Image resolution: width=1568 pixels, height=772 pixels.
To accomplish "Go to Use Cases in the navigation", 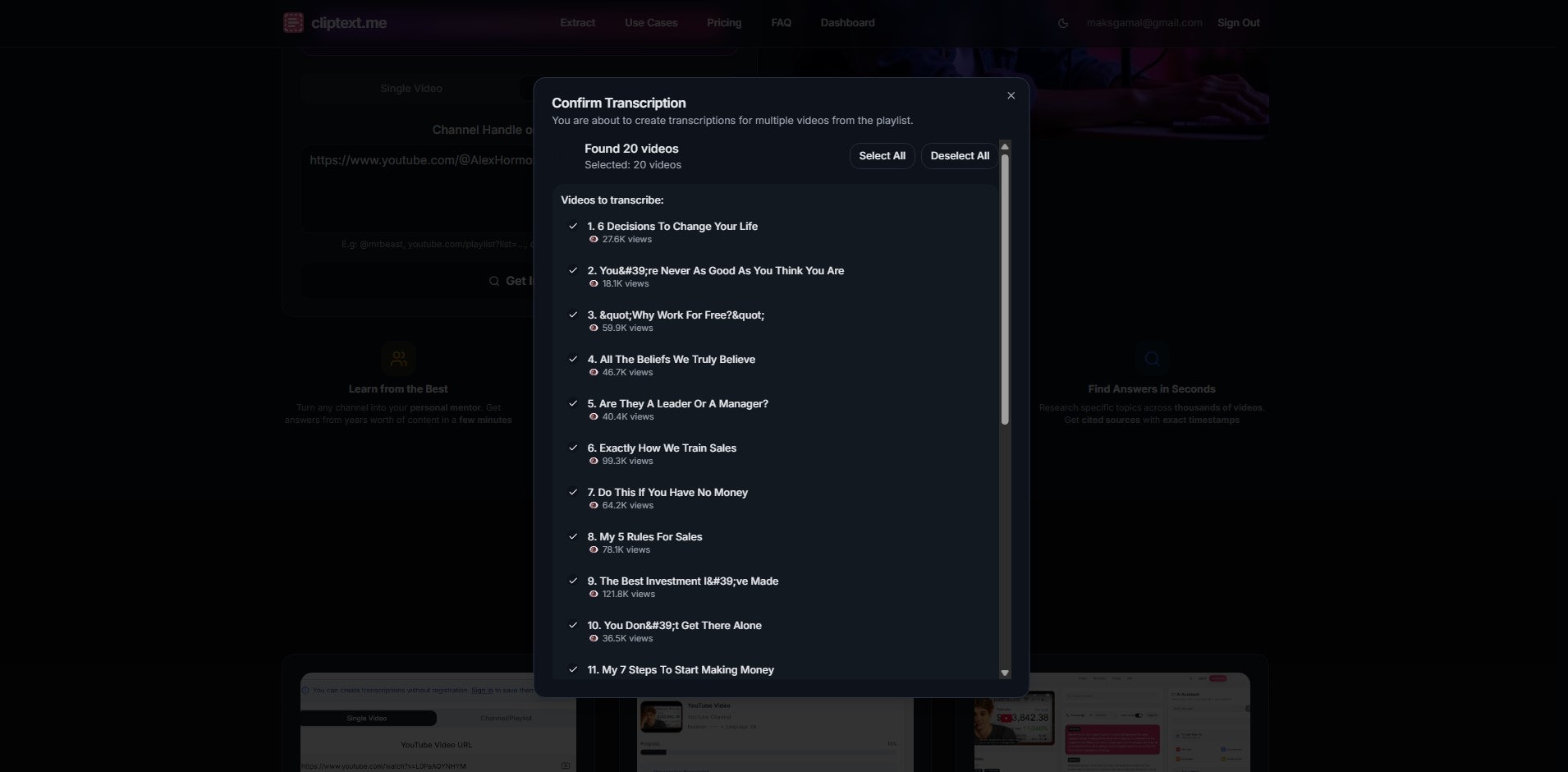I will click(x=651, y=23).
